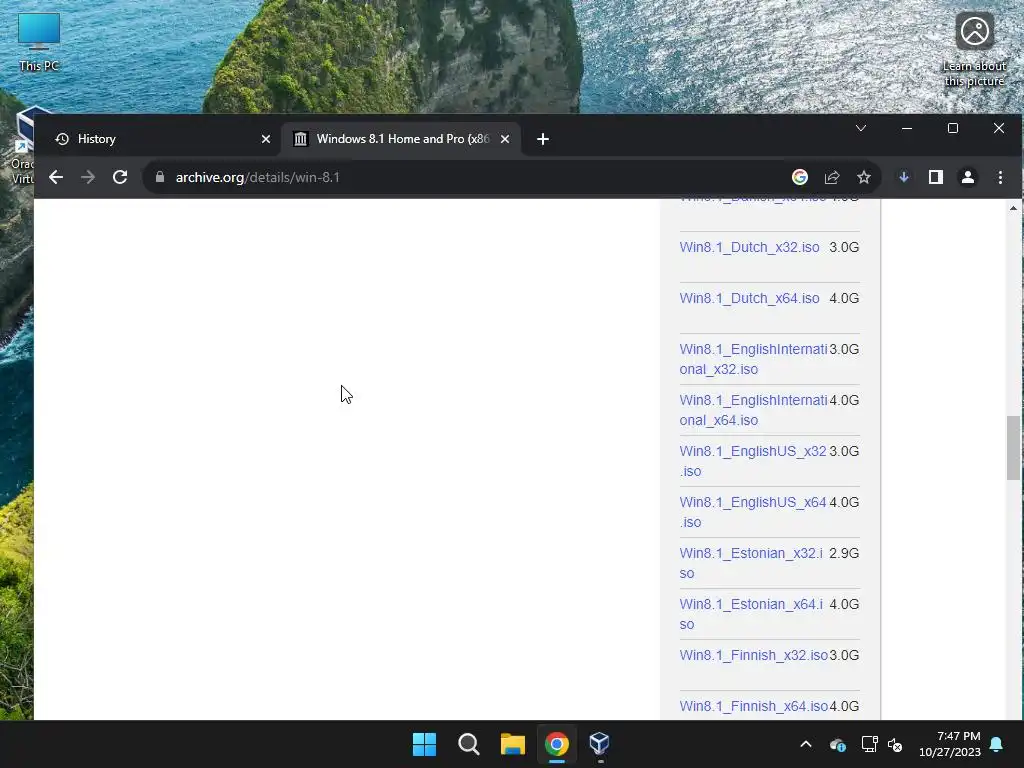Screen dimensions: 1024x768
Task: Open network display tray icon
Action: point(869,744)
